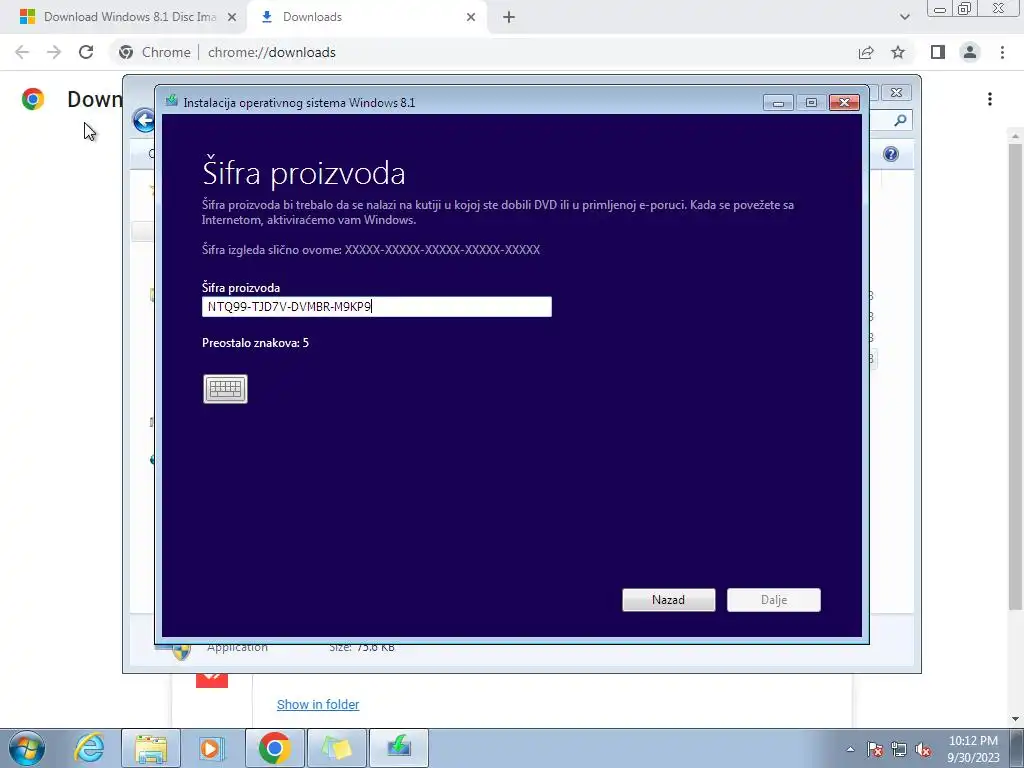Bookmark this page with star icon
Image resolution: width=1024 pixels, height=768 pixels.
coord(898,52)
